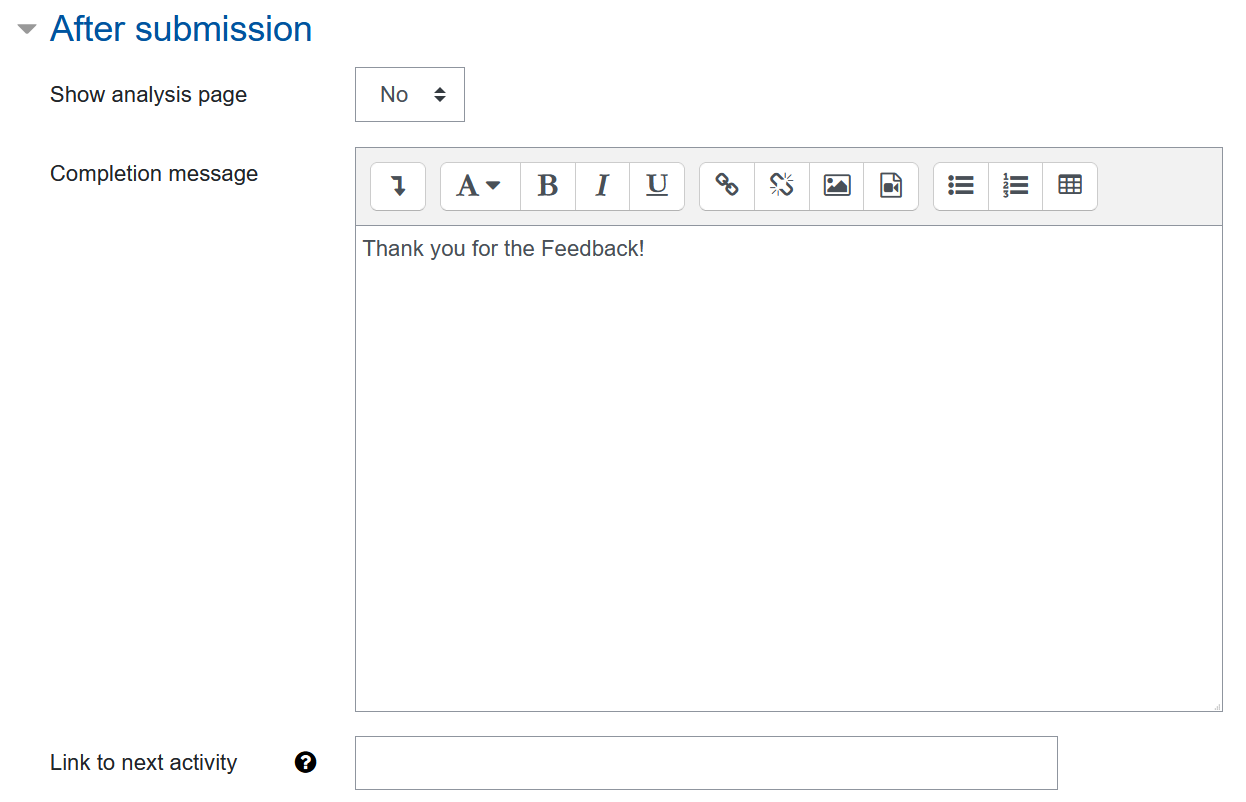The image size is (1246, 802).
Task: Open the paragraph styles dropdown
Action: tap(479, 186)
